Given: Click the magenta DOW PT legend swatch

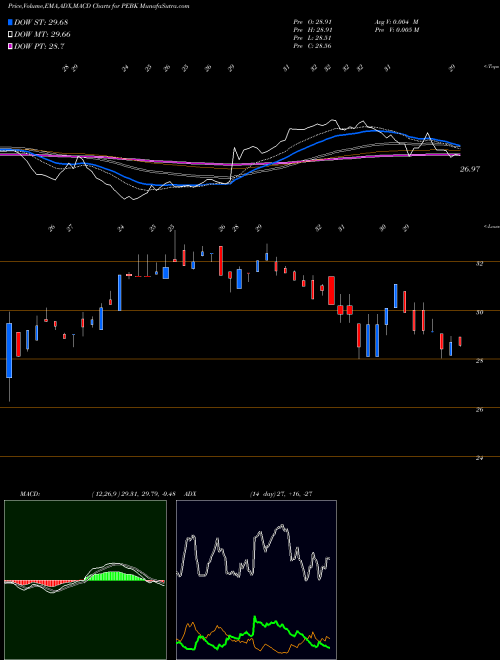Looking at the screenshot, I should tap(10, 46).
